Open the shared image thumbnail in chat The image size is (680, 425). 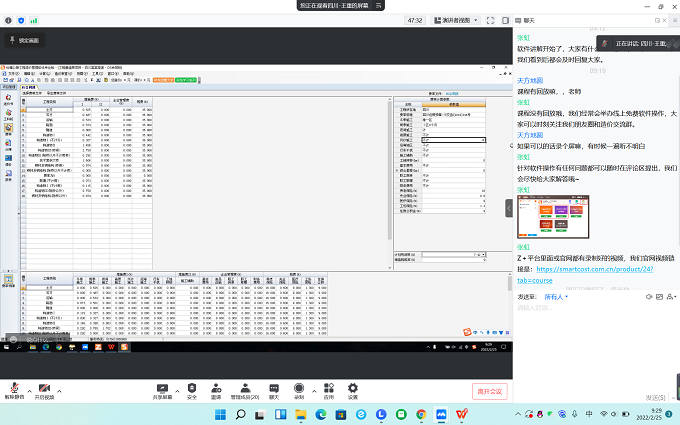(x=553, y=217)
